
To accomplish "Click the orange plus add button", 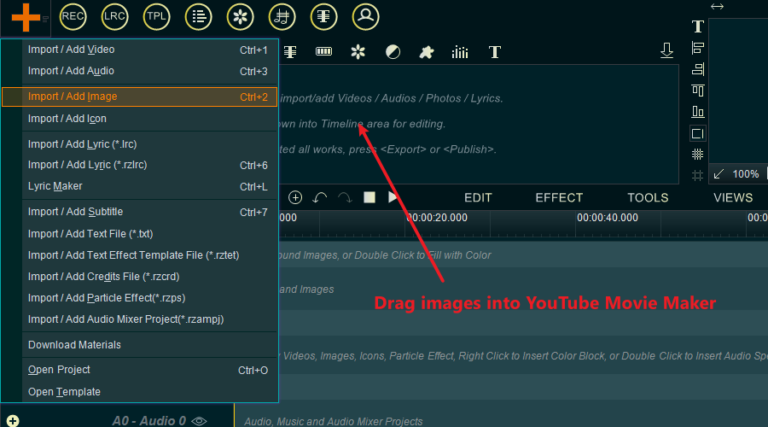I will pyautogui.click(x=25, y=18).
